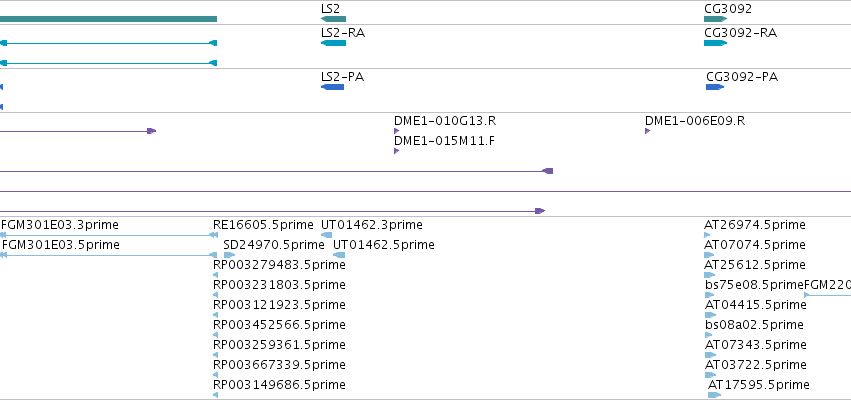Image resolution: width=851 pixels, height=400 pixels.
Task: Click the LS2-RA transcript glyph
Action: pyautogui.click(x=333, y=43)
